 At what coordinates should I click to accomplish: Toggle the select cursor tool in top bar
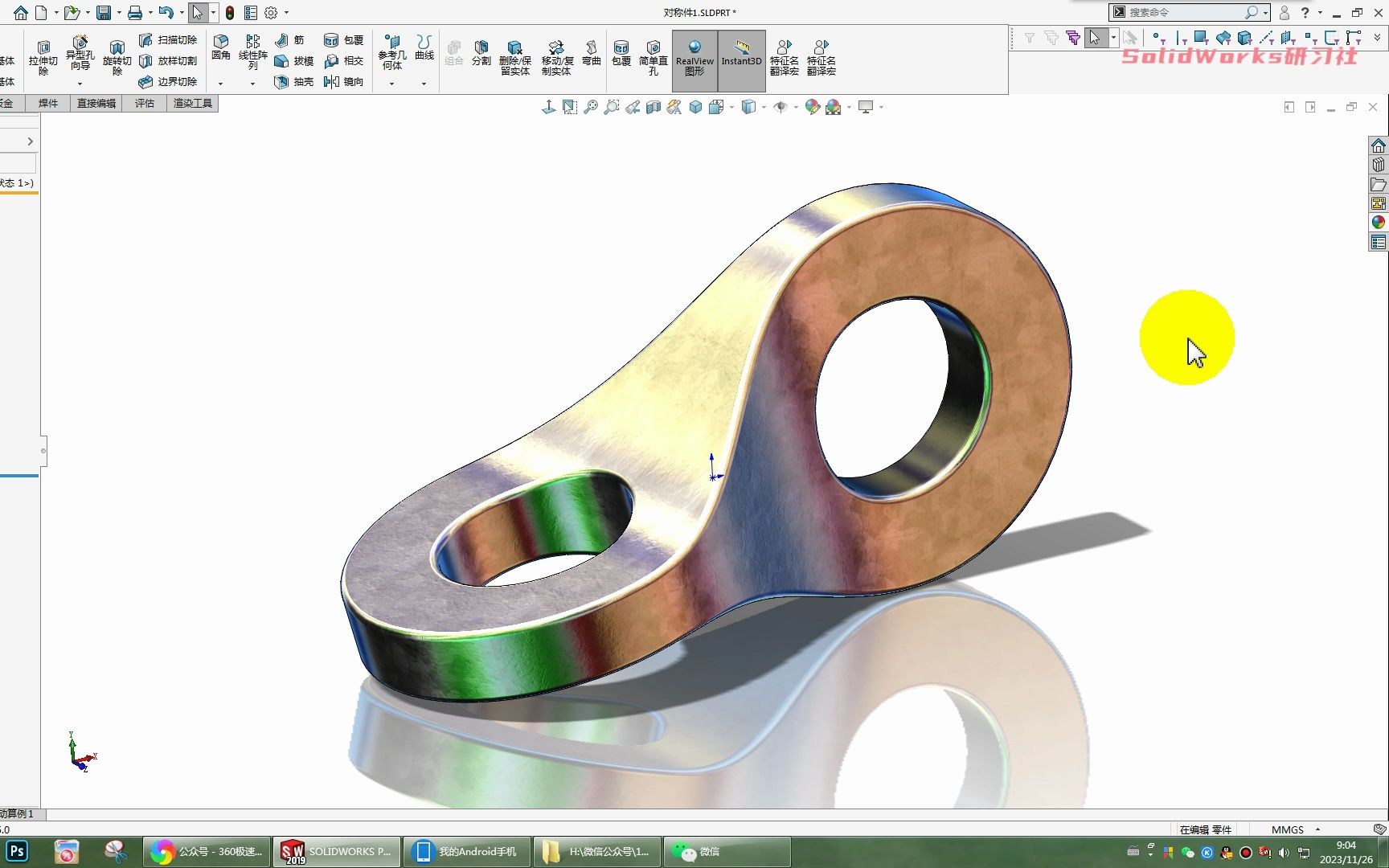tap(198, 13)
